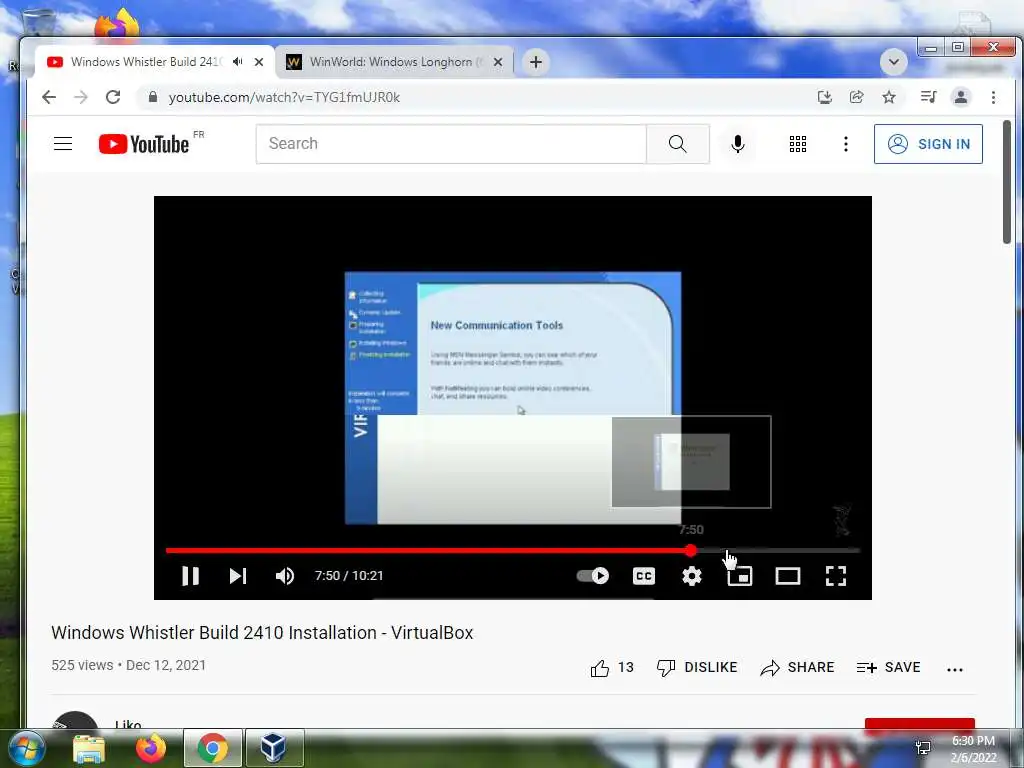Viewport: 1024px width, 768px height.
Task: Click the video title text
Action: click(x=262, y=632)
